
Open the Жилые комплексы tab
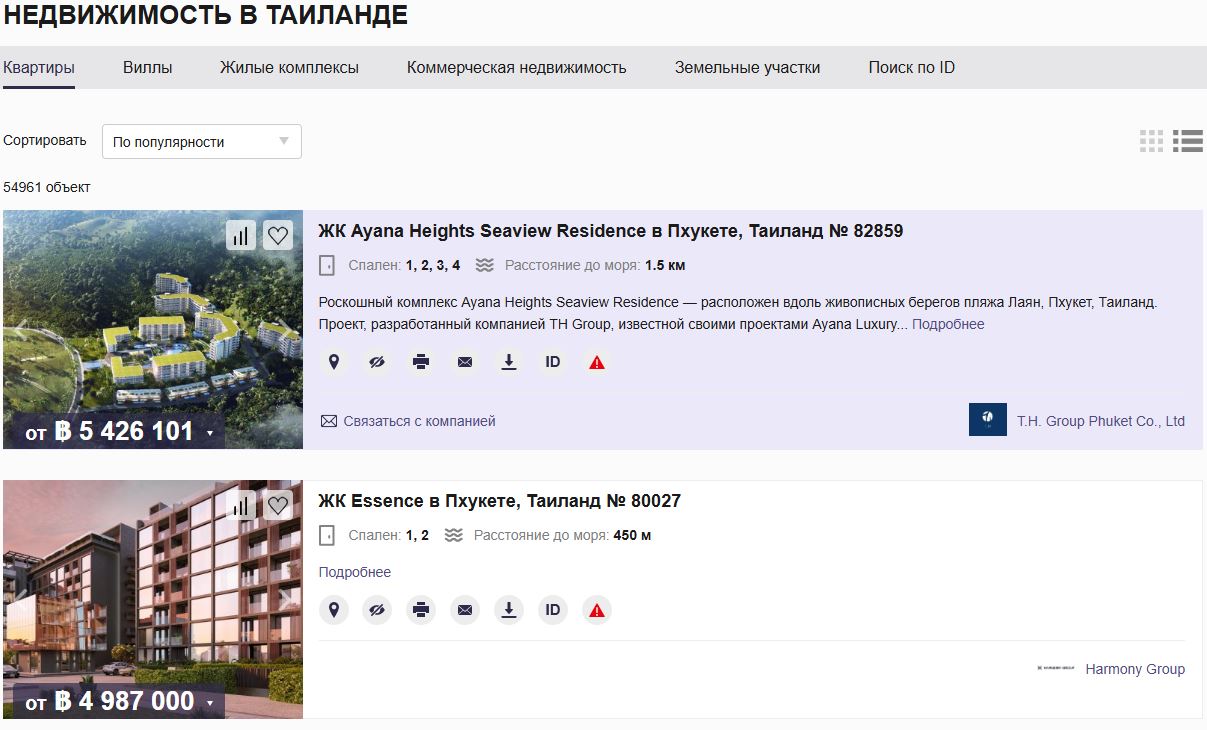click(x=289, y=68)
